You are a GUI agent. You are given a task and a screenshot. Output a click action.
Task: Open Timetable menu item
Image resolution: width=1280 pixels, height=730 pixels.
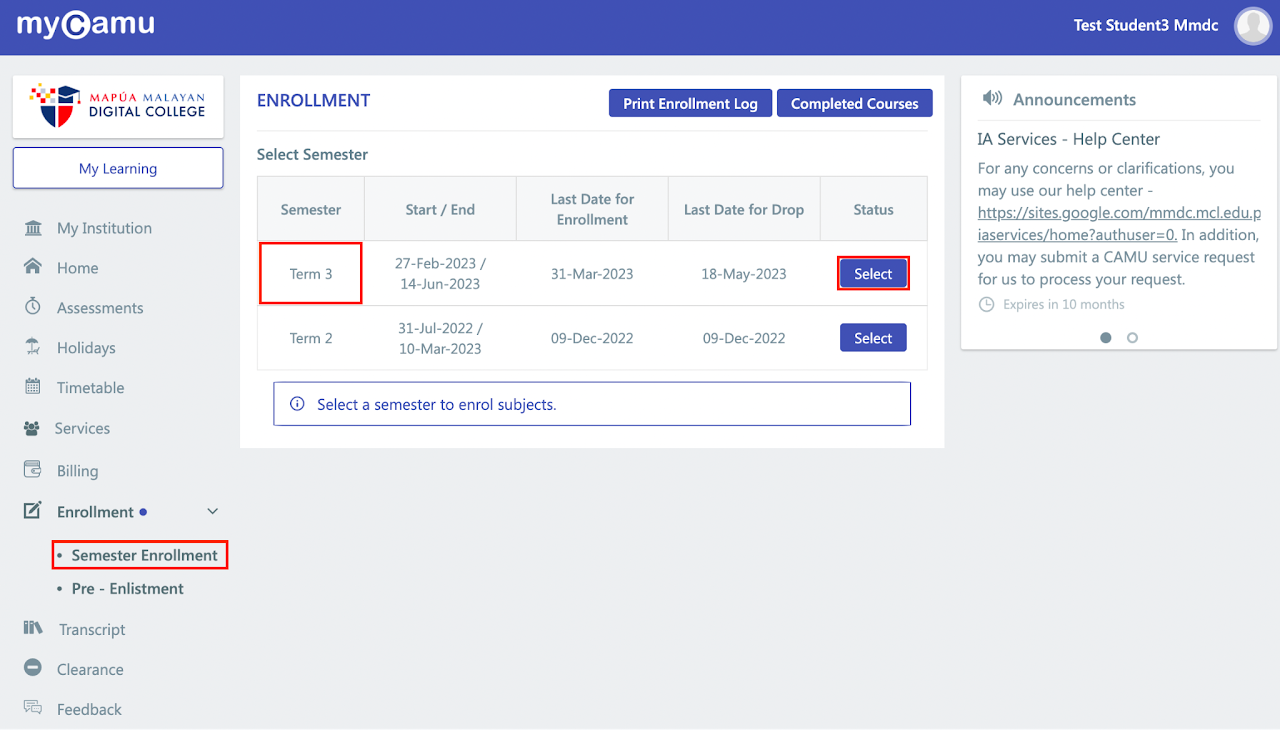[90, 388]
